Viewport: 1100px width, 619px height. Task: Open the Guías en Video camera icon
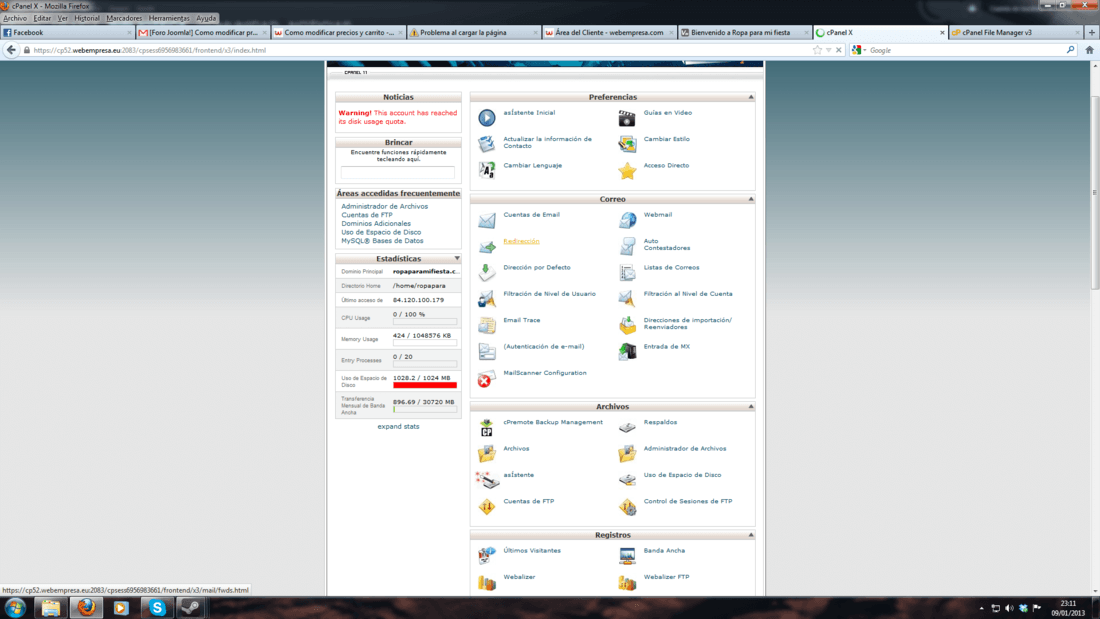pyautogui.click(x=627, y=117)
